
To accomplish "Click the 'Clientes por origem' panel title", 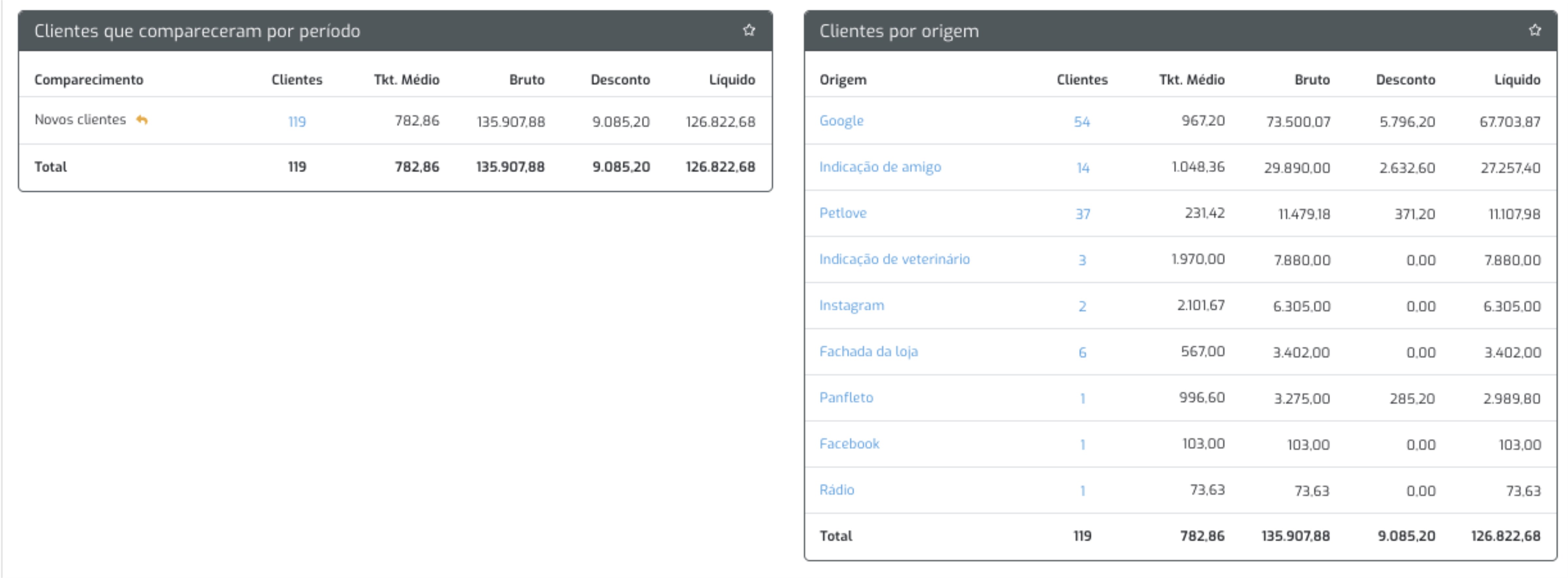I will [x=898, y=31].
